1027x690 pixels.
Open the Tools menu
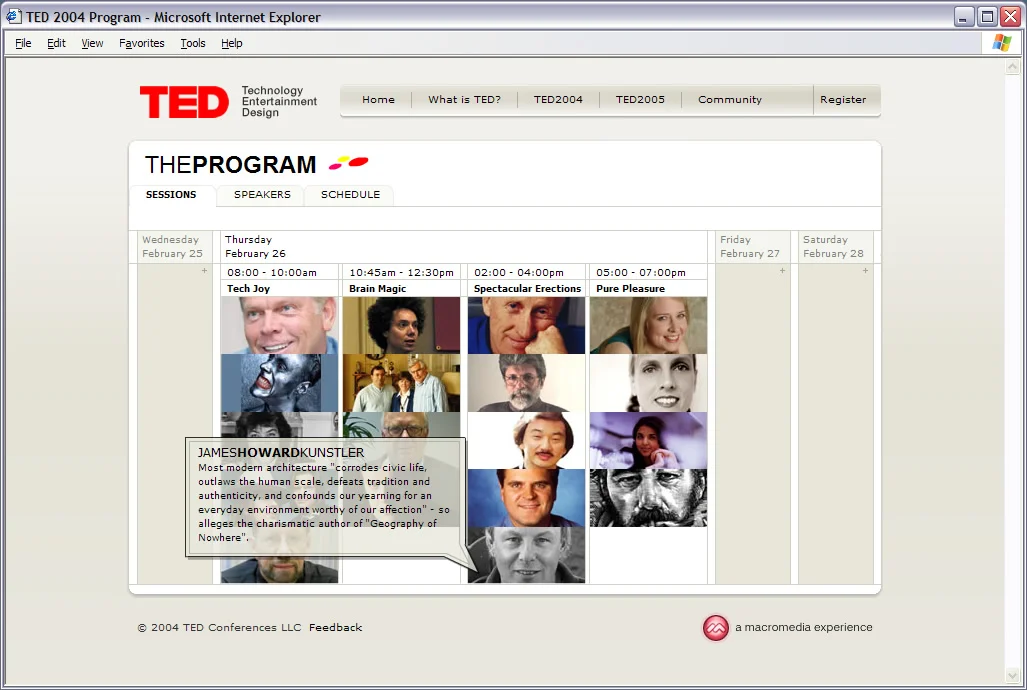[192, 43]
